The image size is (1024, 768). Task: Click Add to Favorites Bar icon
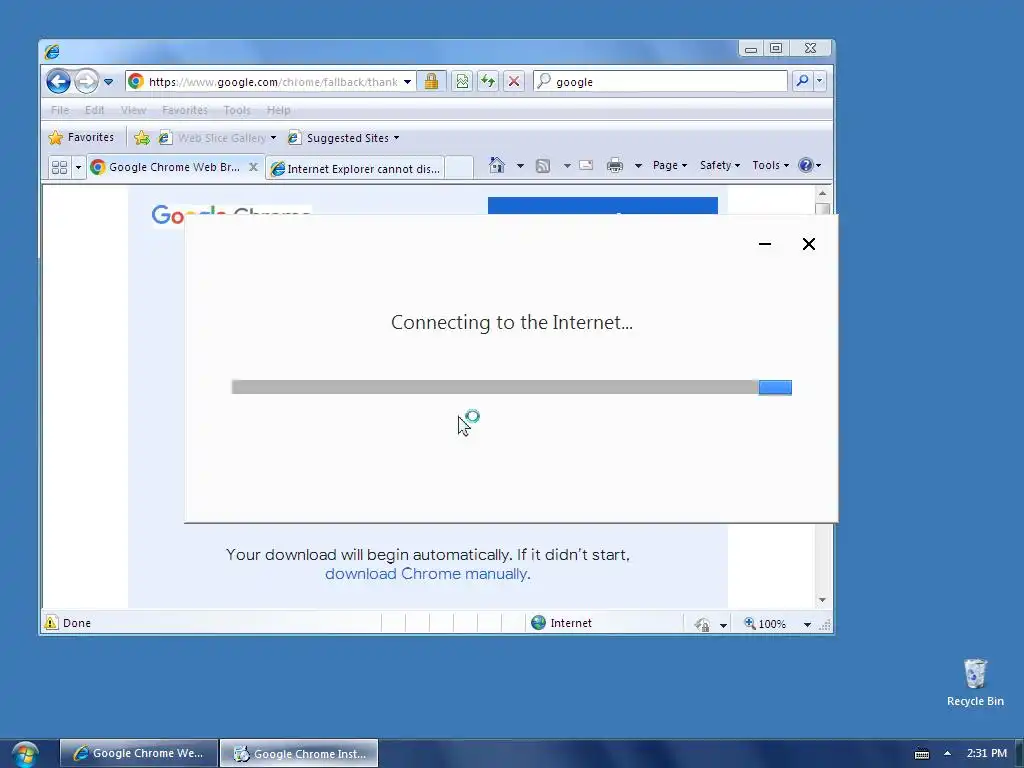coord(142,138)
